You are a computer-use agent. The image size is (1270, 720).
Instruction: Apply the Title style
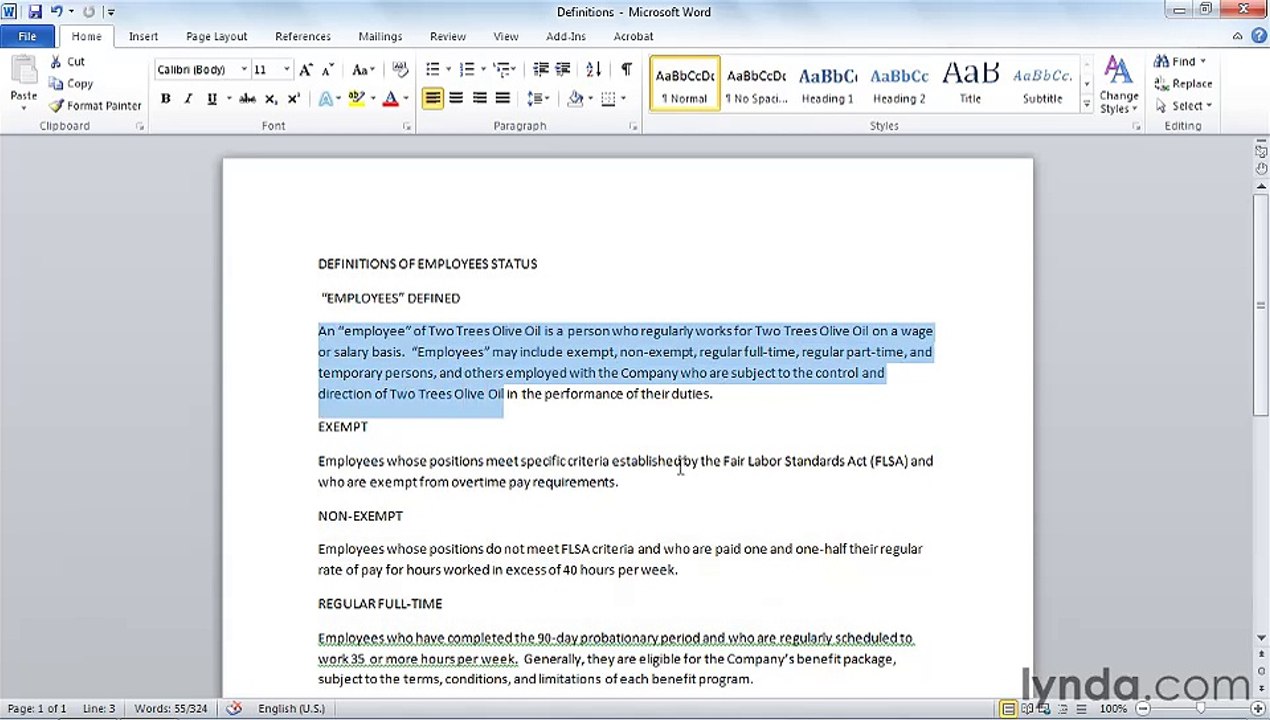pos(970,84)
